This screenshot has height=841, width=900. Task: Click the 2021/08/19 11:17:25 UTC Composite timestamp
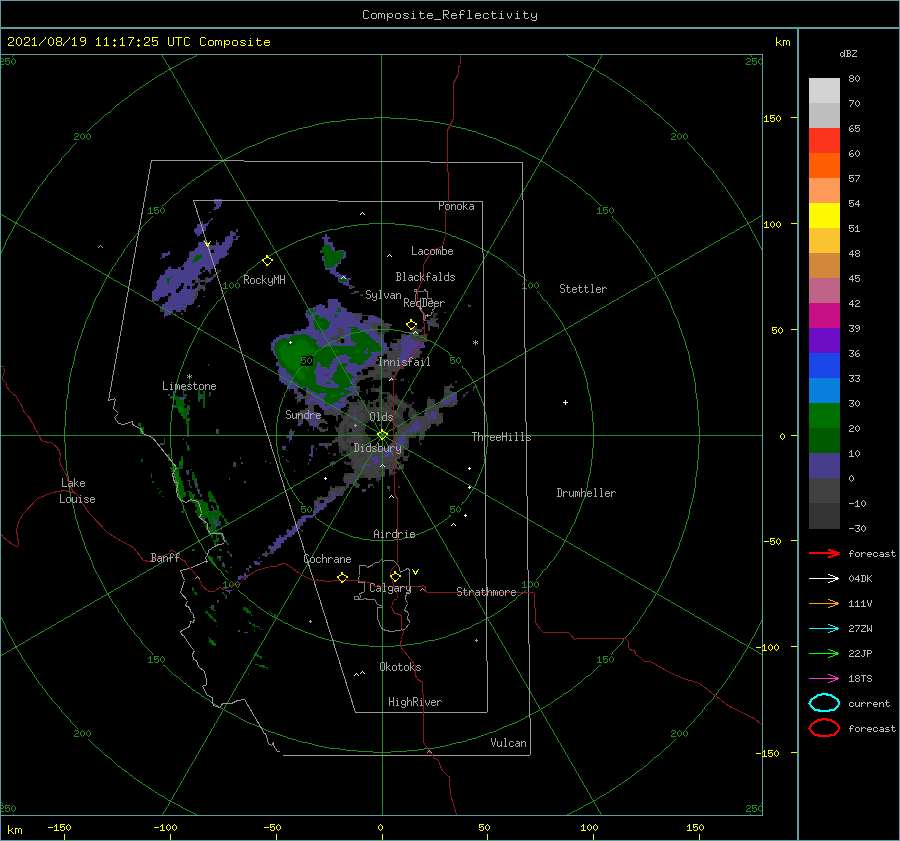click(138, 42)
